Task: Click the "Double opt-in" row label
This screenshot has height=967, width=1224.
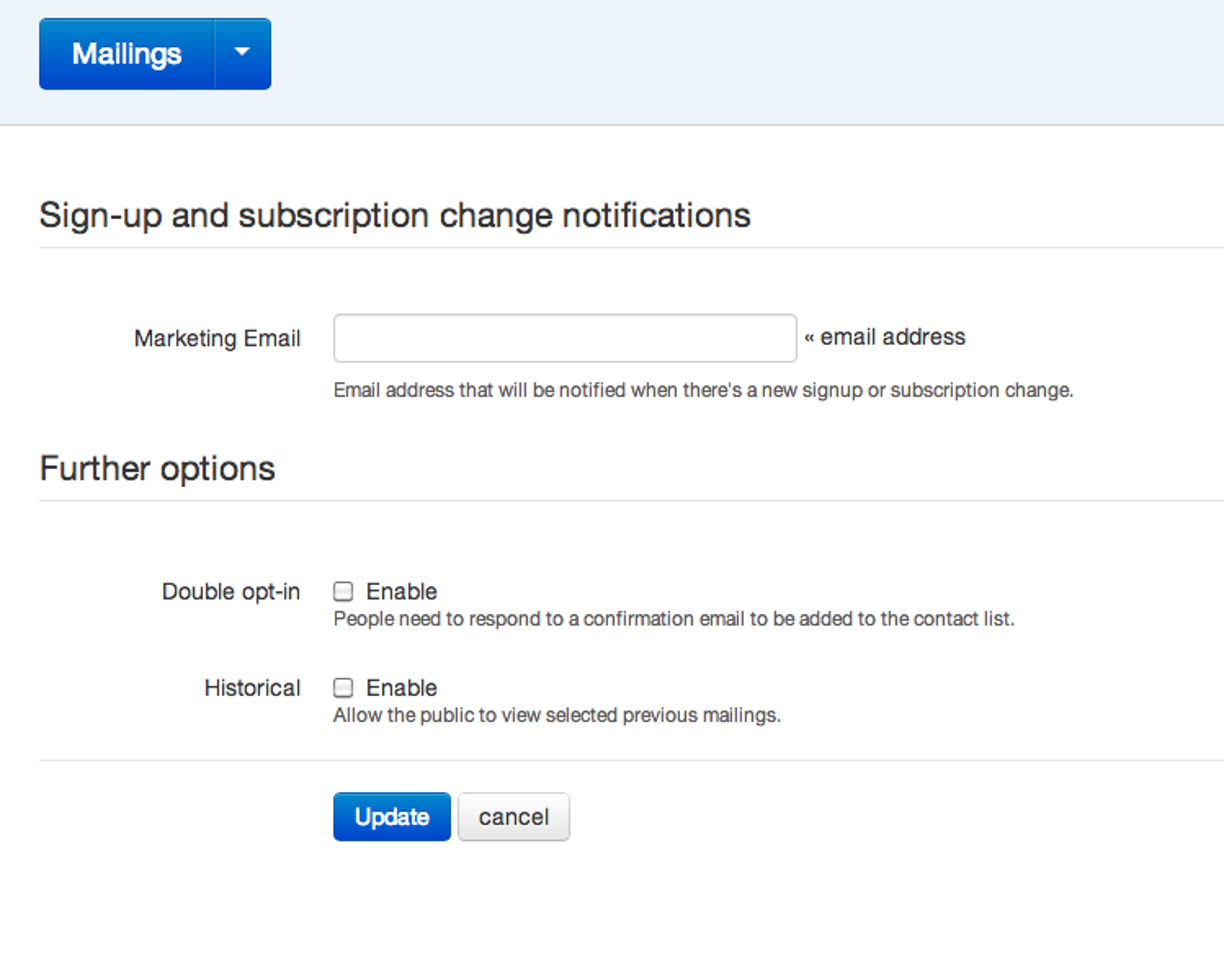Action: click(230, 591)
